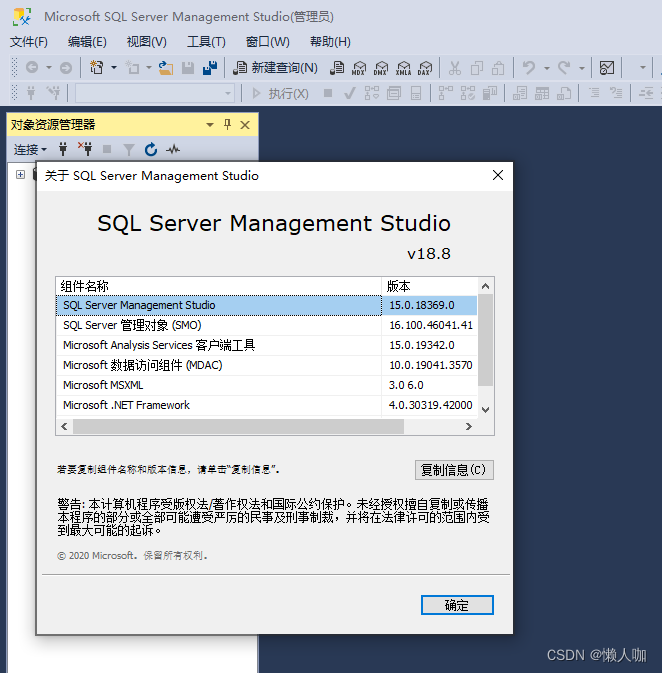
Task: Click the 执行(X) execute button
Action: [x=280, y=93]
